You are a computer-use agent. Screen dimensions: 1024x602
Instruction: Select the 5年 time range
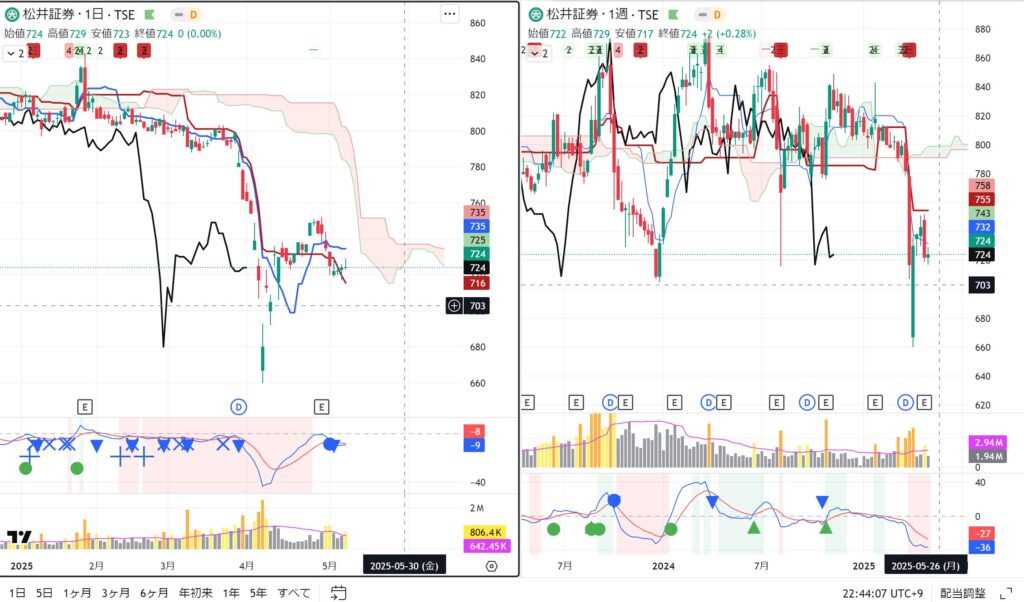coord(259,593)
